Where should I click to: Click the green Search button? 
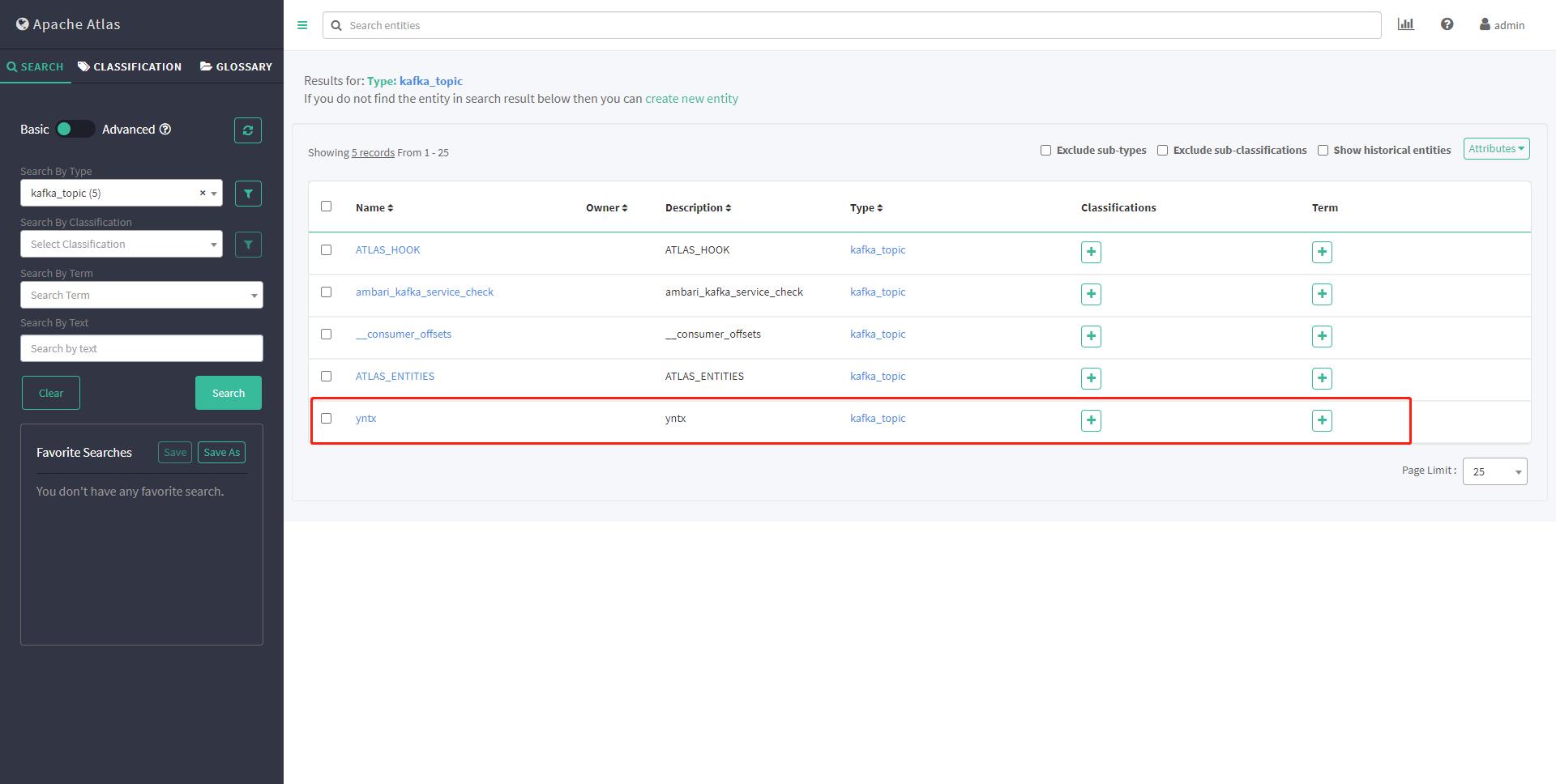pos(229,393)
